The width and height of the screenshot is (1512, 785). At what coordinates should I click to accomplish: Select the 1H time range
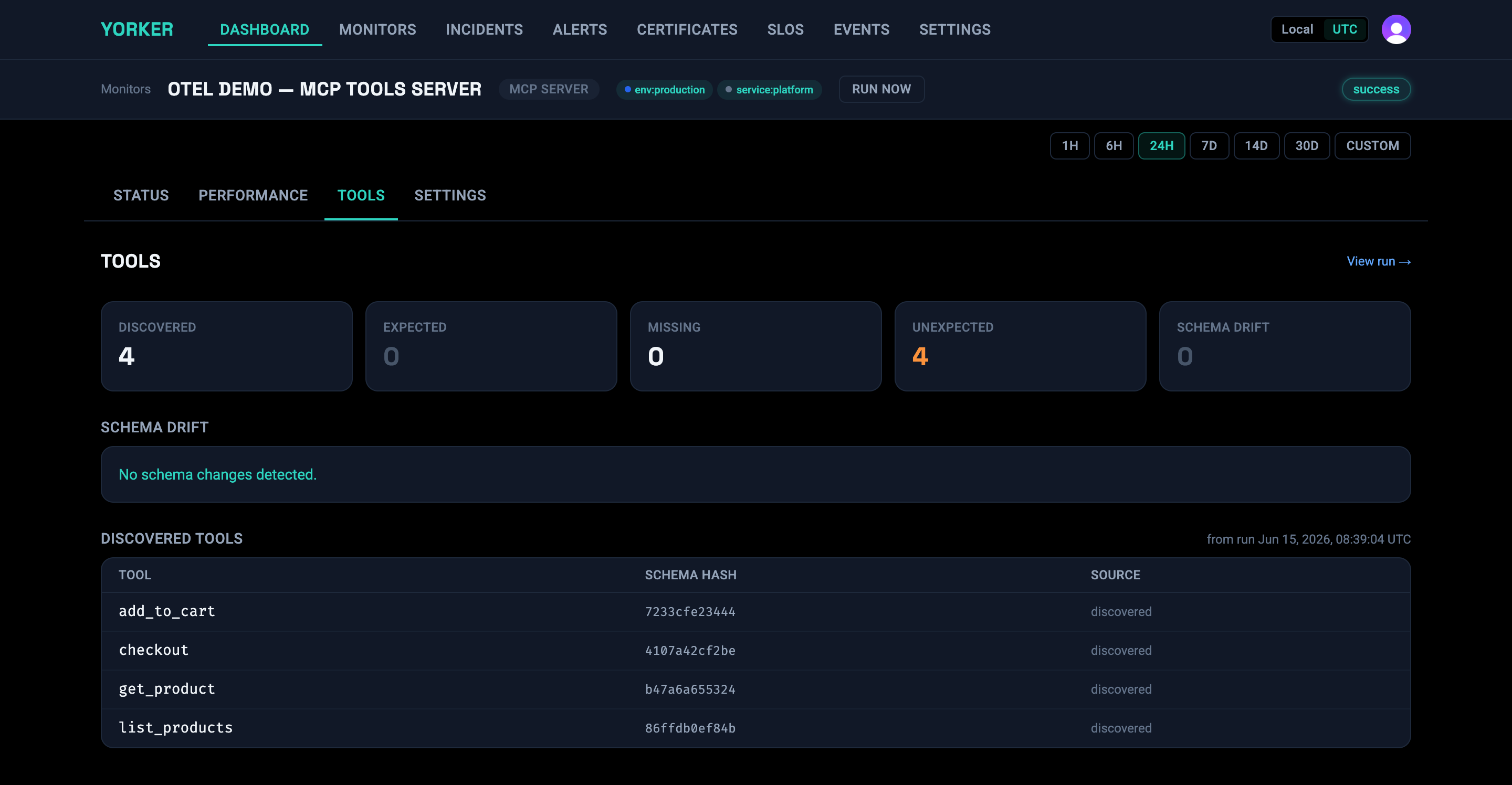[1069, 145]
